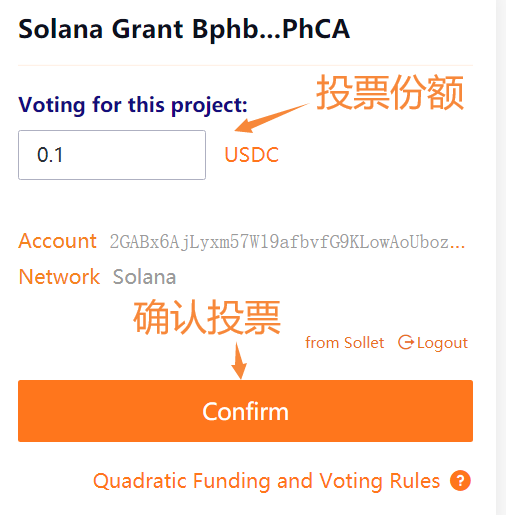The height and width of the screenshot is (515, 506).
Task: Click the 'from Sollet' wallet label
Action: pyautogui.click(x=344, y=343)
